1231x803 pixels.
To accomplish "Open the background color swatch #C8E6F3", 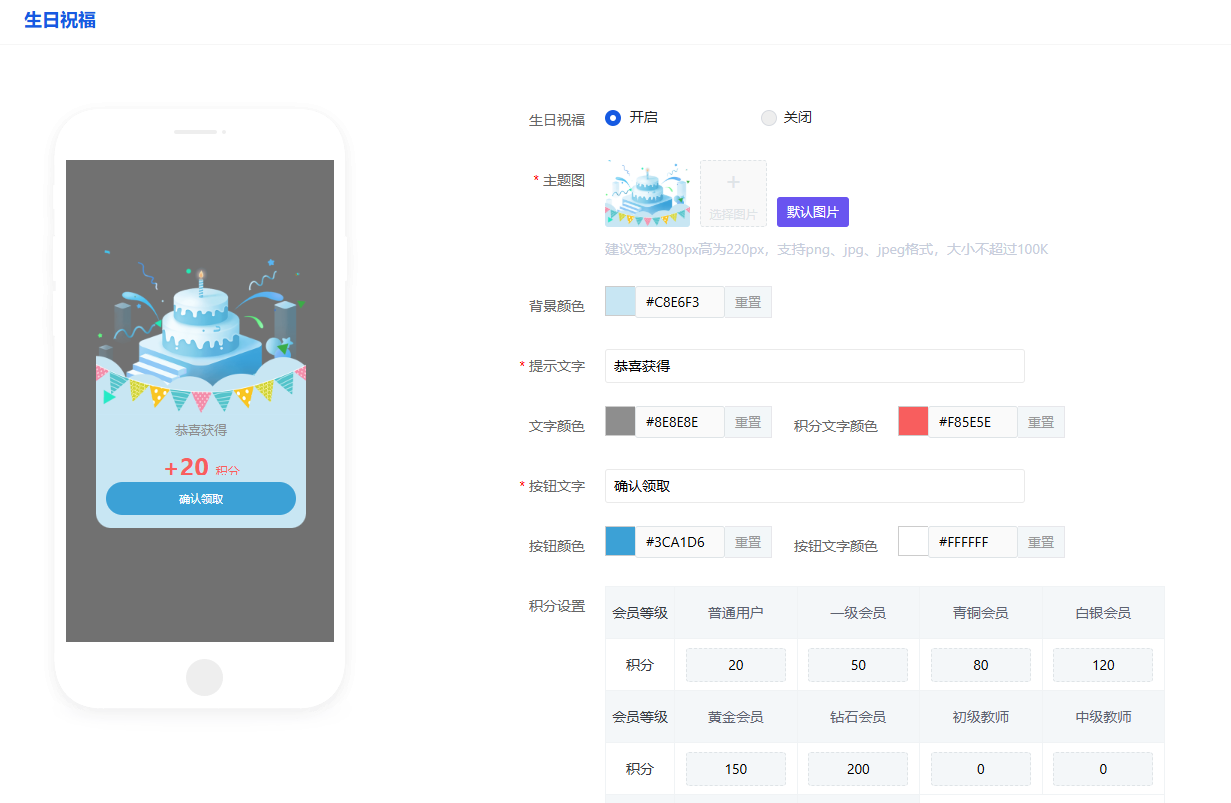I will click(620, 302).
